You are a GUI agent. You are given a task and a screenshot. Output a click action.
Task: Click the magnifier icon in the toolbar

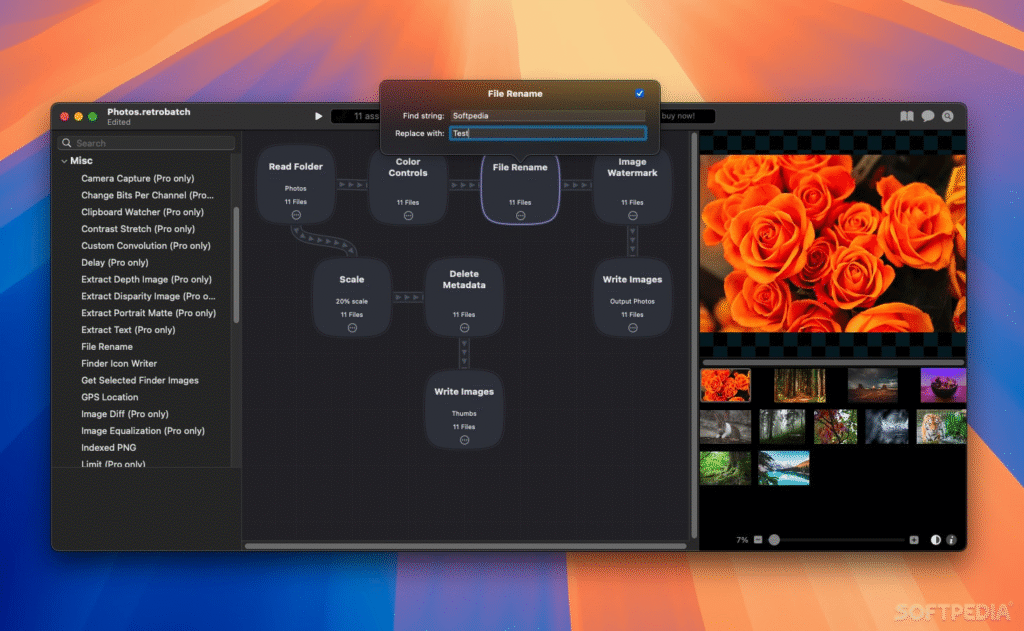[948, 116]
